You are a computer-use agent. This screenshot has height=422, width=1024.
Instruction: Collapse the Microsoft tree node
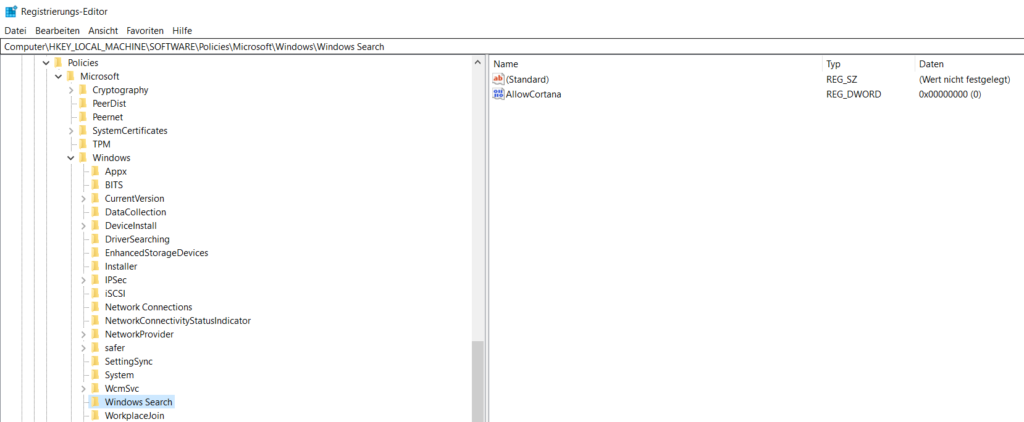(x=58, y=76)
